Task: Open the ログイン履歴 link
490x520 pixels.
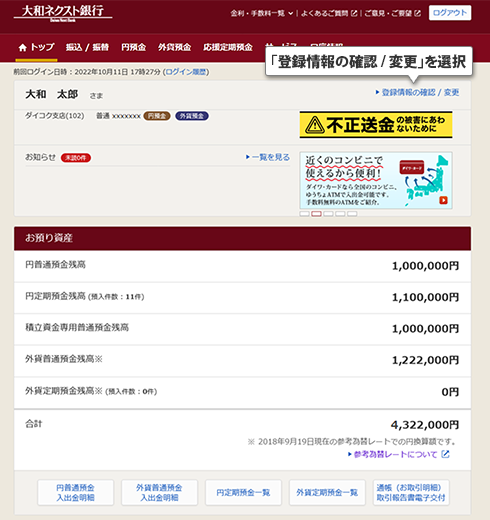Action: [186, 72]
